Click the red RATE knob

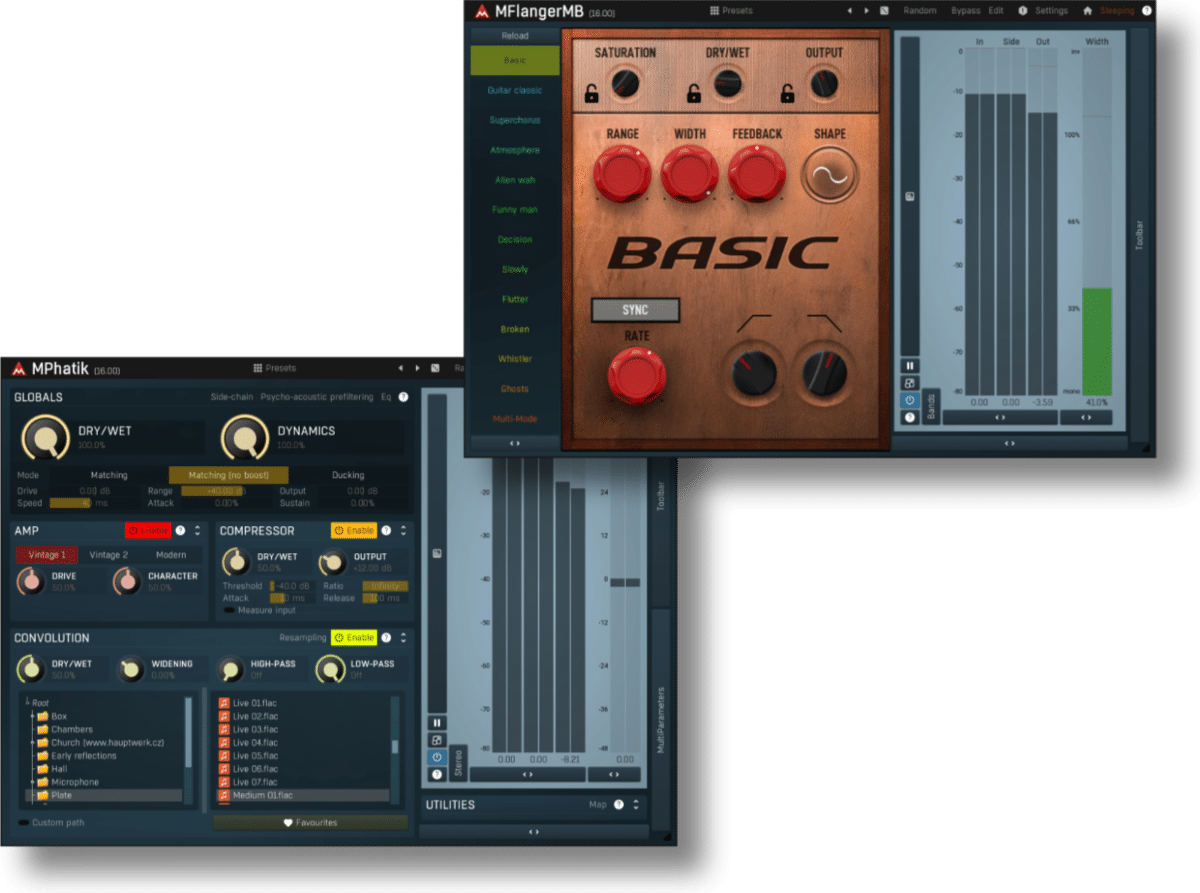[637, 377]
